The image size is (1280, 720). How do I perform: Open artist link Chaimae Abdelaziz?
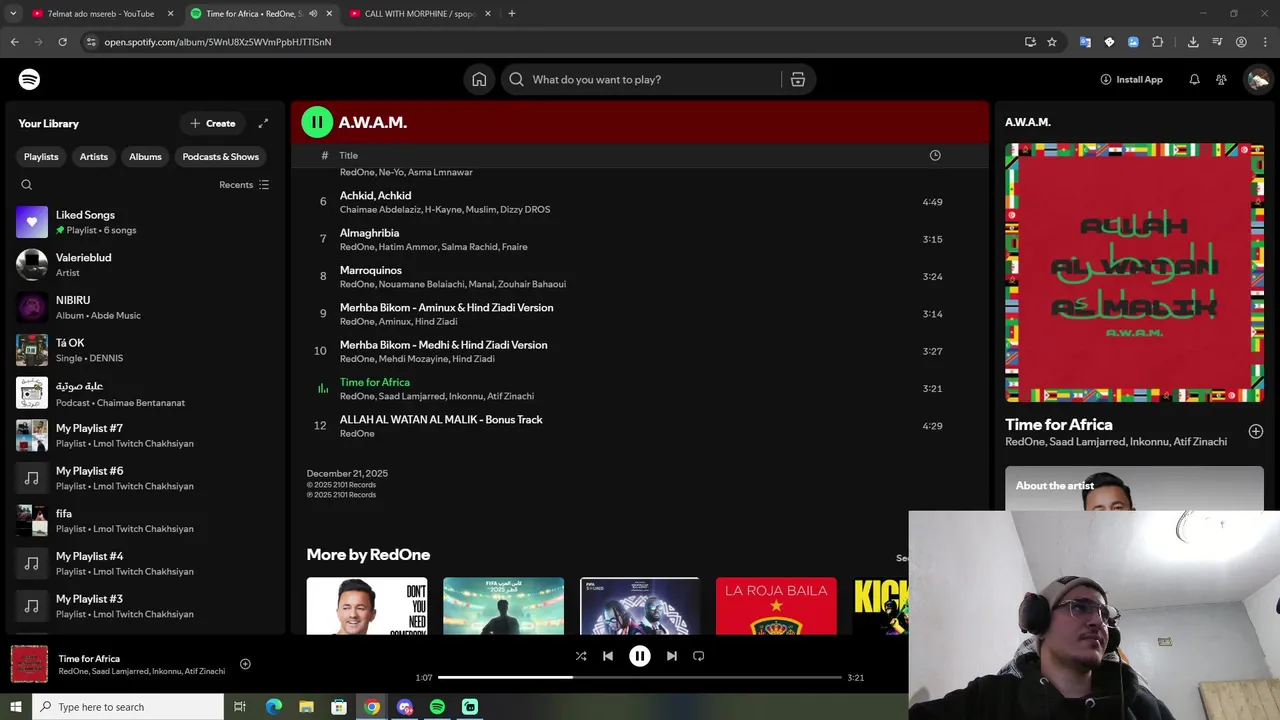[x=379, y=210]
